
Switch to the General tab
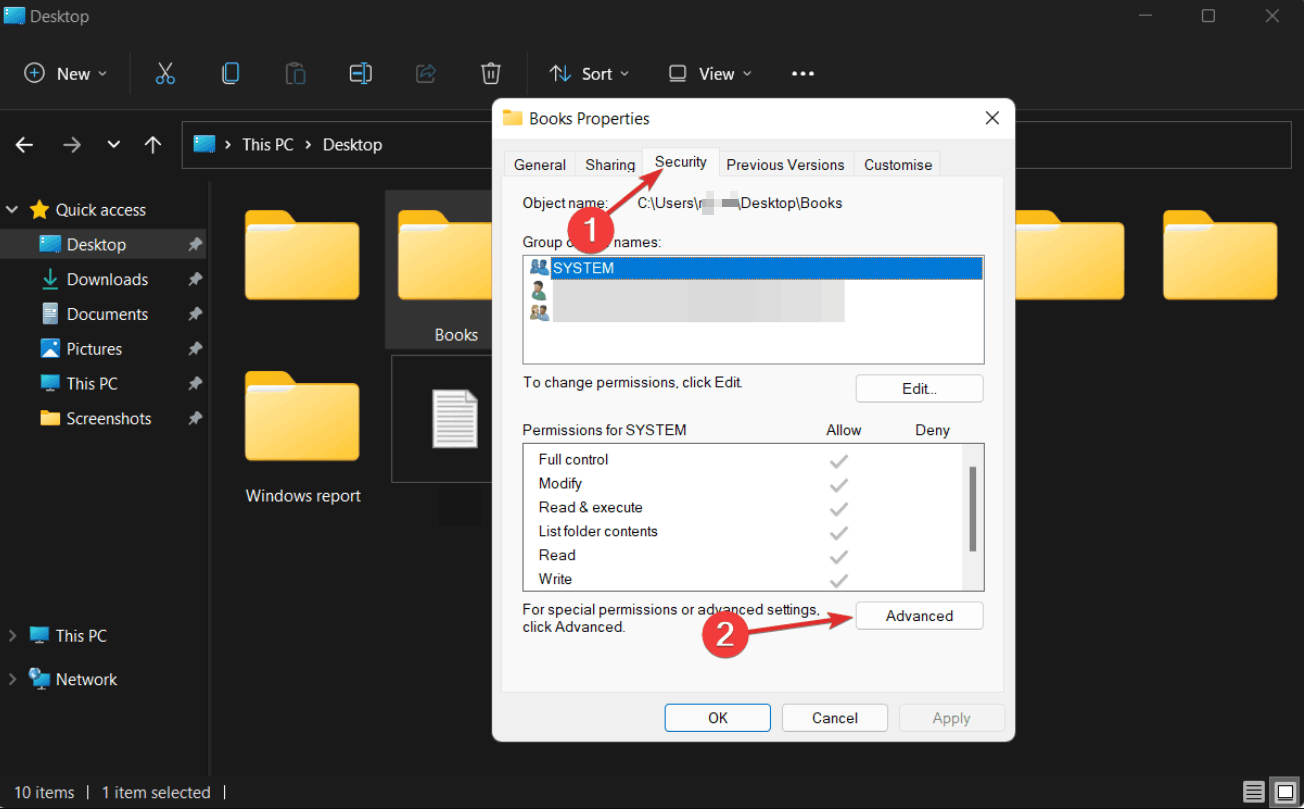[540, 165]
